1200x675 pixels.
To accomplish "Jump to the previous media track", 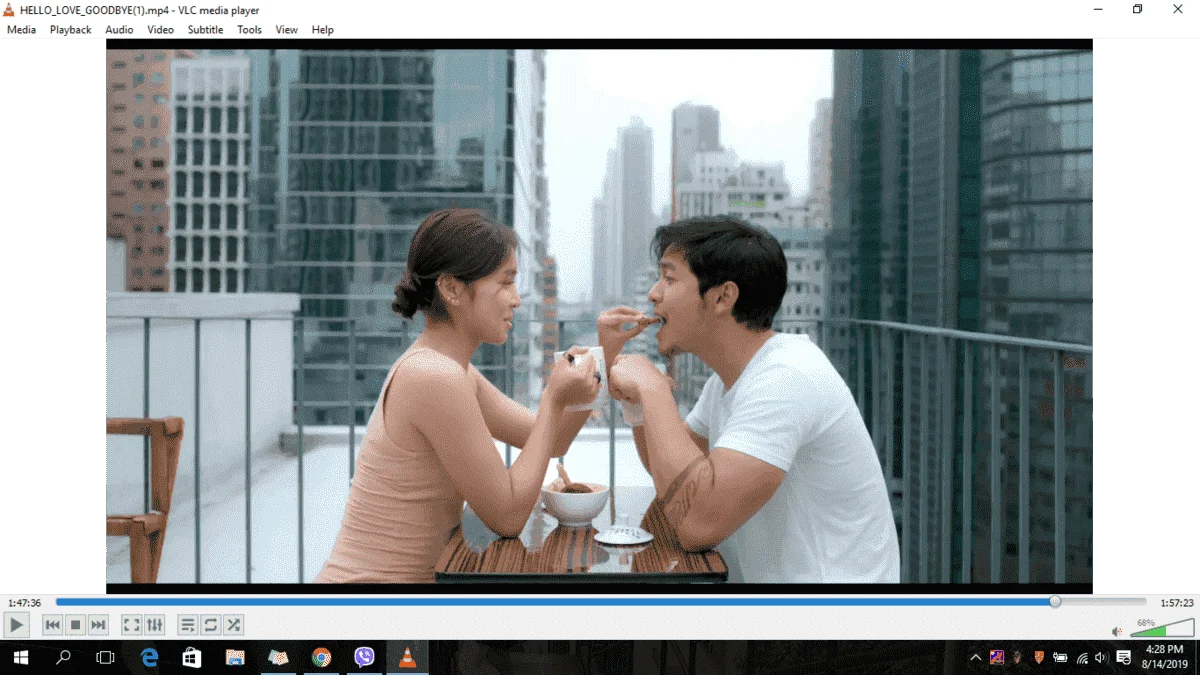I will [52, 625].
